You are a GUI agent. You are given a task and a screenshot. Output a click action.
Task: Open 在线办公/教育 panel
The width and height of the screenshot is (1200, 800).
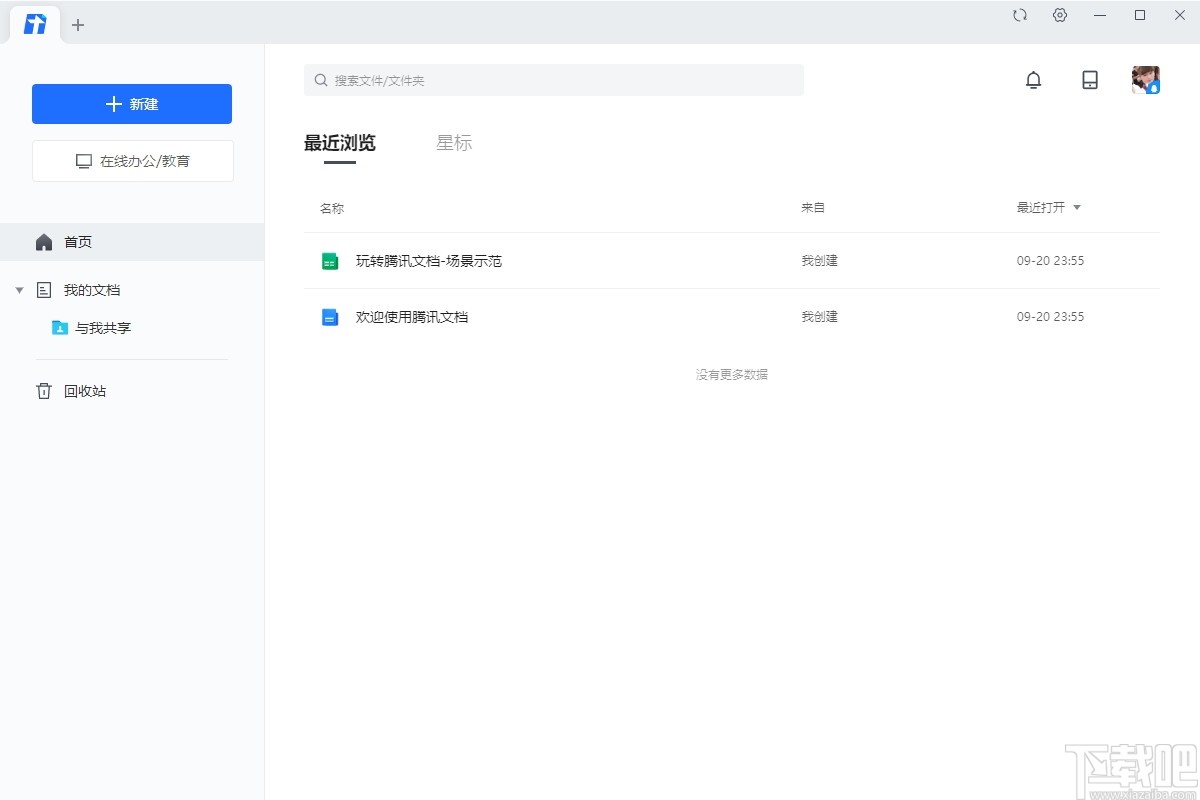pos(131,160)
